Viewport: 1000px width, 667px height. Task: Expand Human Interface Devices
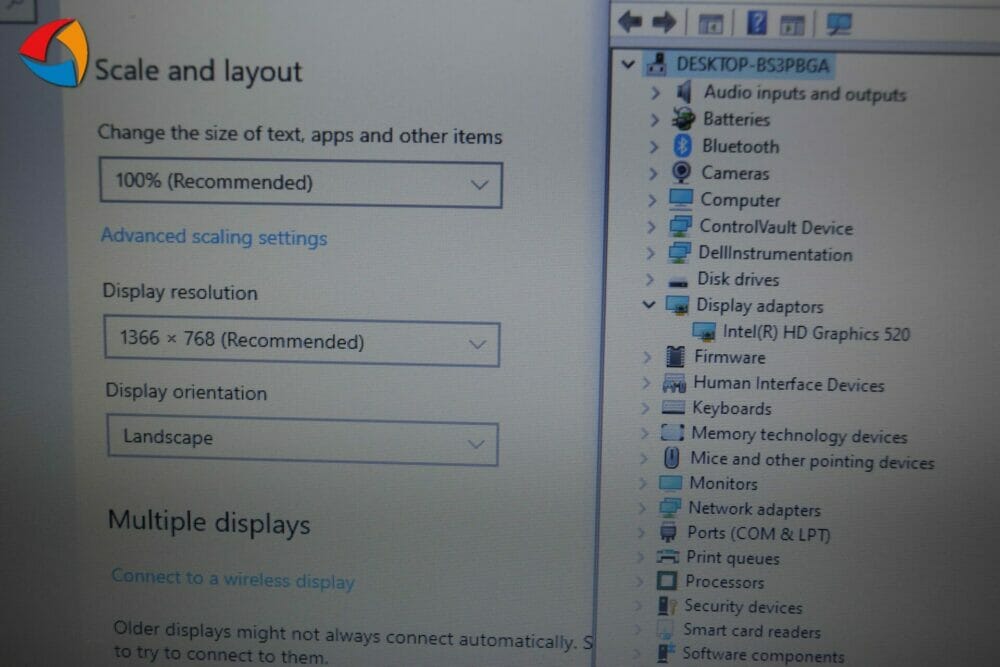point(645,383)
